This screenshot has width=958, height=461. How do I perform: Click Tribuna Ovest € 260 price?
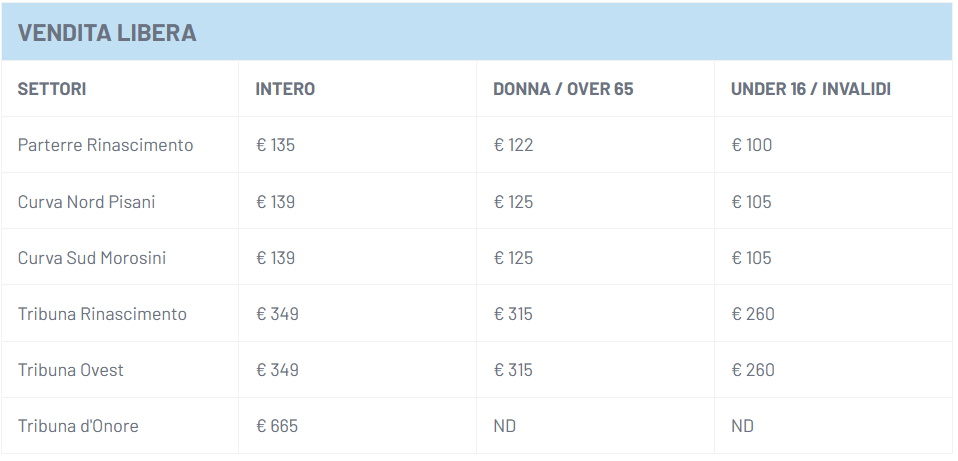click(752, 370)
